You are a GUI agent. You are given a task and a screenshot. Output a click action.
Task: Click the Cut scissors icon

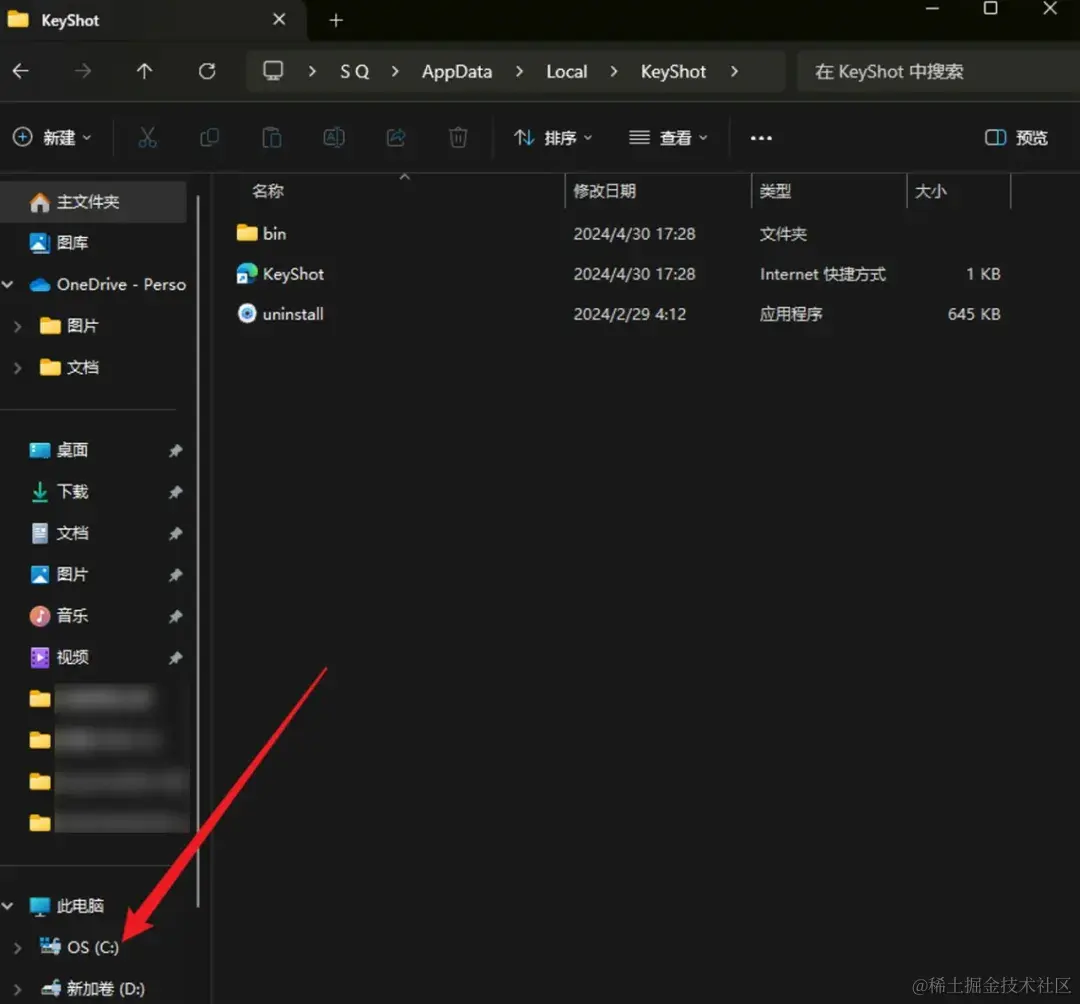point(147,138)
